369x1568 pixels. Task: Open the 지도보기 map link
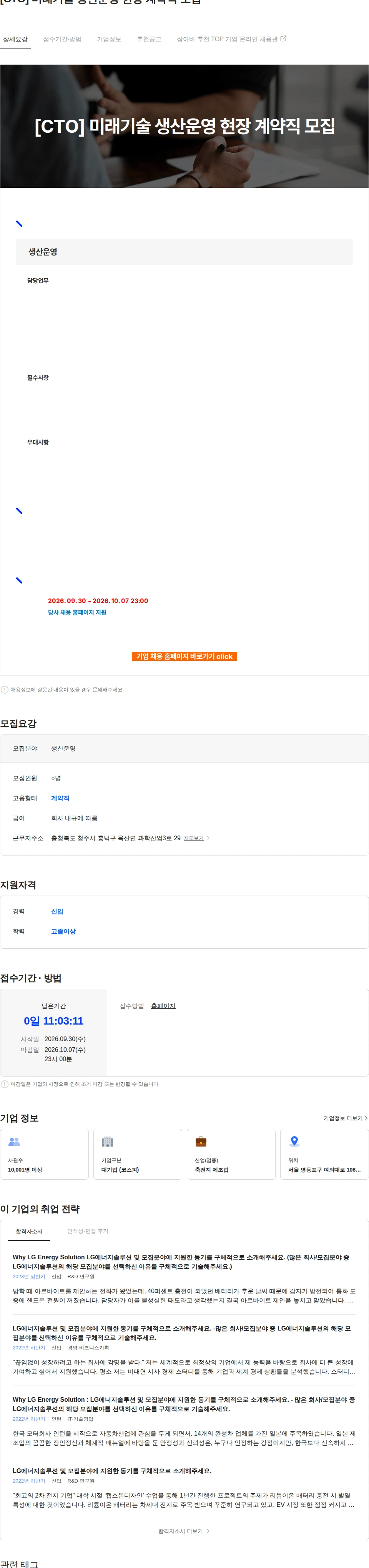tap(193, 838)
